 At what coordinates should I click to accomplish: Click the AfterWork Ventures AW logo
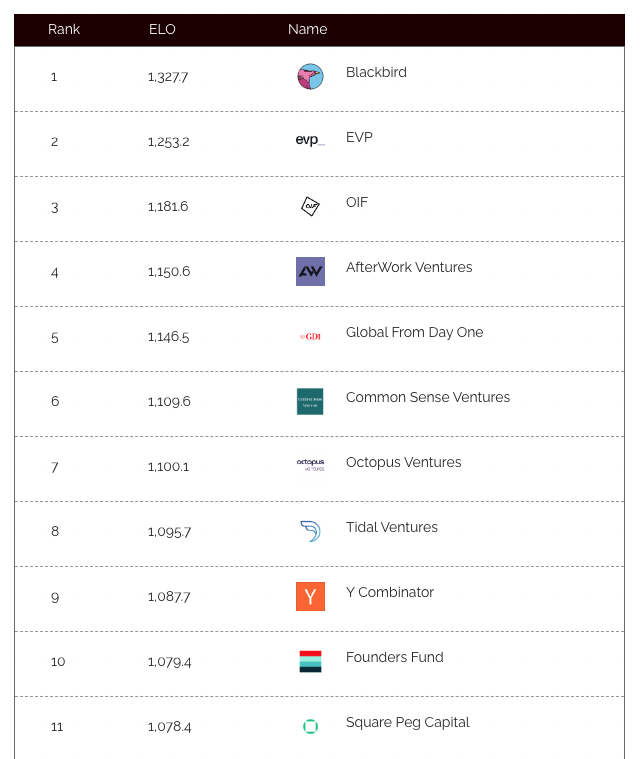coord(310,271)
